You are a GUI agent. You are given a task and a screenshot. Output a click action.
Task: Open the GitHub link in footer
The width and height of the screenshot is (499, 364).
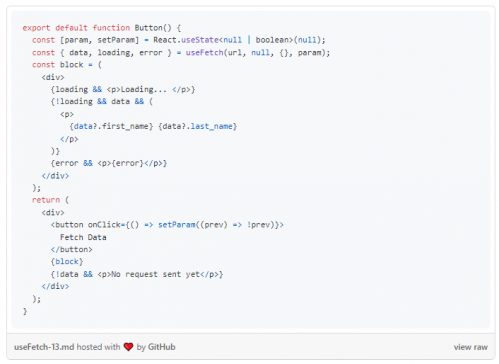pos(161,347)
